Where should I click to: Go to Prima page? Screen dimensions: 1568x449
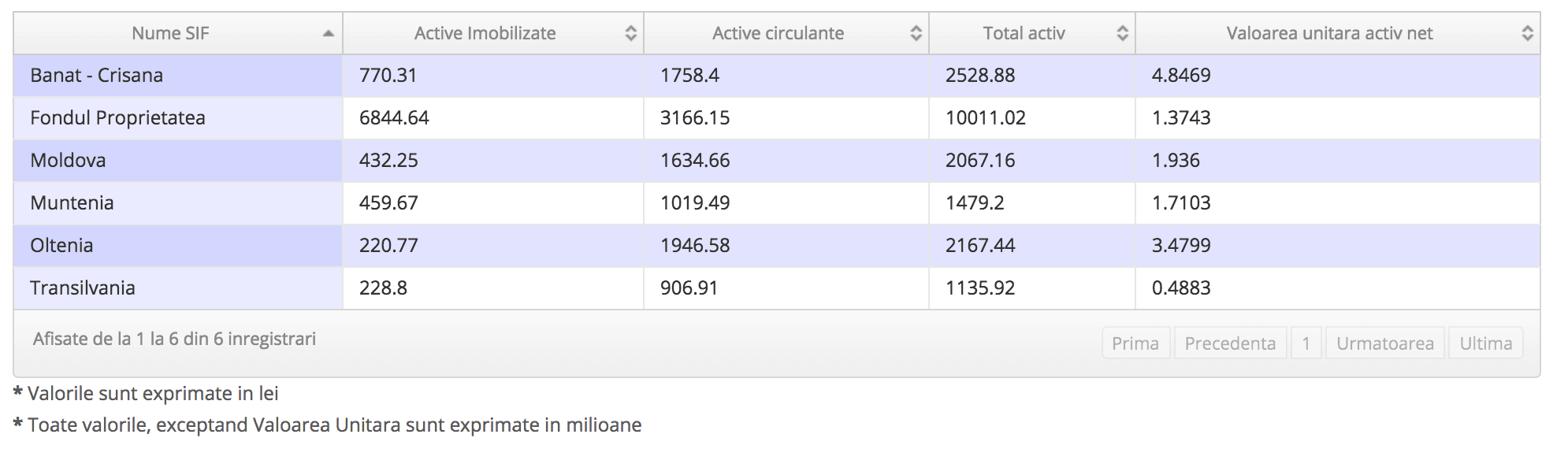pyautogui.click(x=1135, y=343)
